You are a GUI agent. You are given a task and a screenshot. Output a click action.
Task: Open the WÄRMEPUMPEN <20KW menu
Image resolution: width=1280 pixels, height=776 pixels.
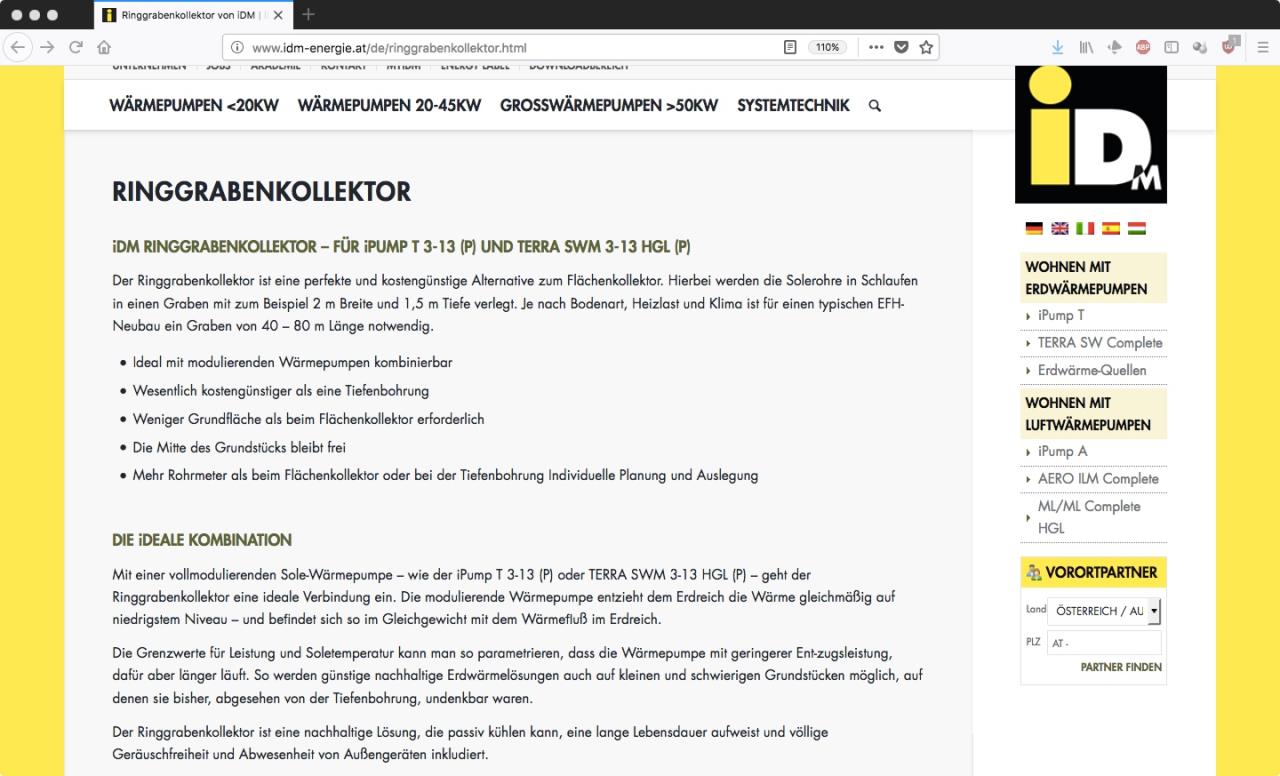pyautogui.click(x=194, y=105)
